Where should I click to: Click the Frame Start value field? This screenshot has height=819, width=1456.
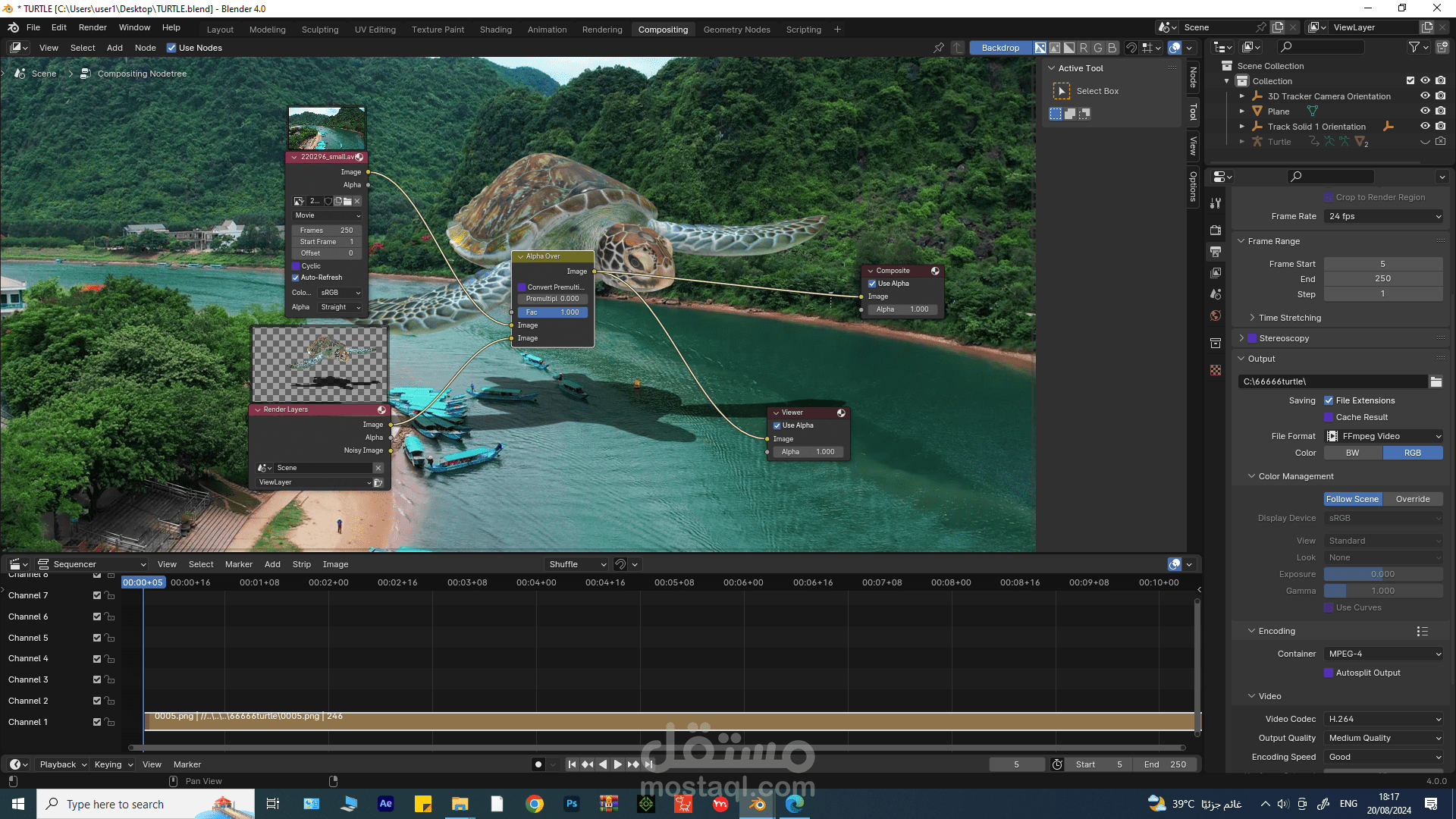click(1383, 264)
